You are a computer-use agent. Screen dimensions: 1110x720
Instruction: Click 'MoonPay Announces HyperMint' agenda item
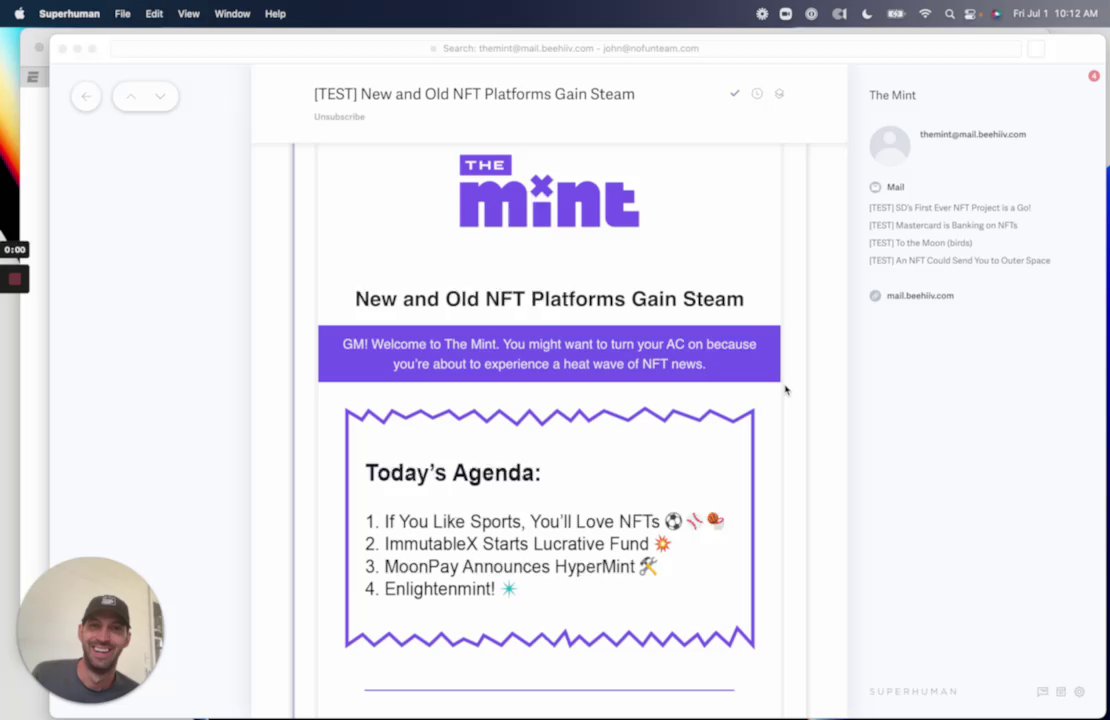(511, 566)
